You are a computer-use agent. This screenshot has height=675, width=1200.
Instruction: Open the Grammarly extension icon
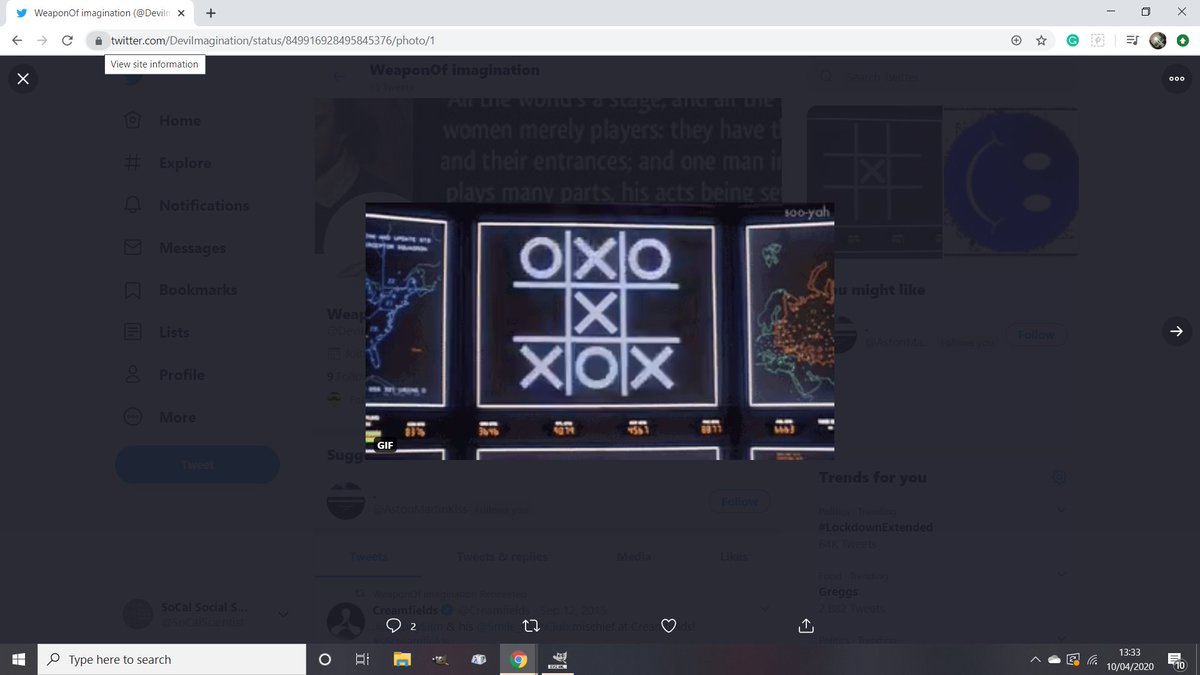[x=1072, y=41]
